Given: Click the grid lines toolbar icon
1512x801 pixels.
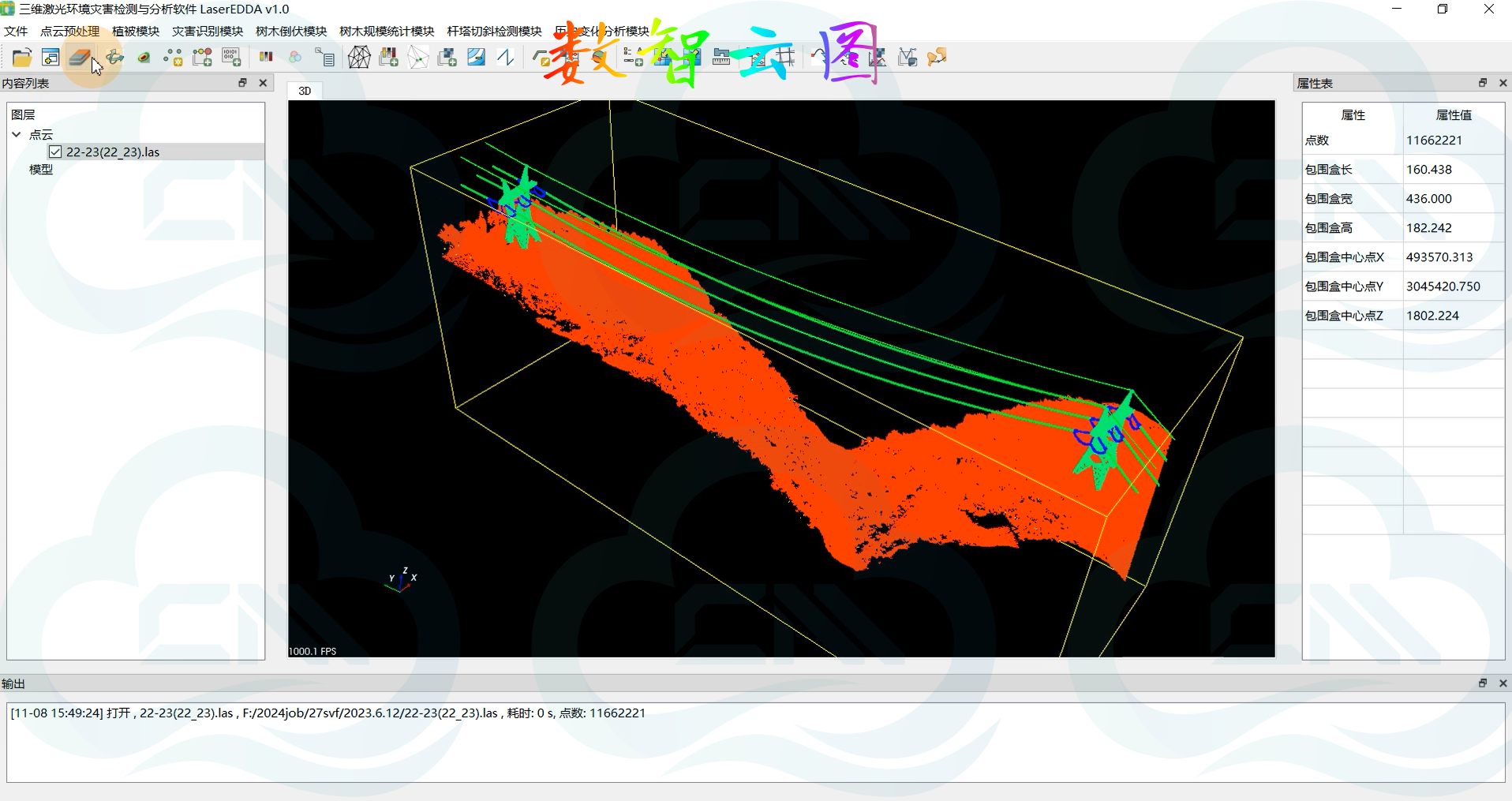Looking at the screenshot, I should 785,57.
